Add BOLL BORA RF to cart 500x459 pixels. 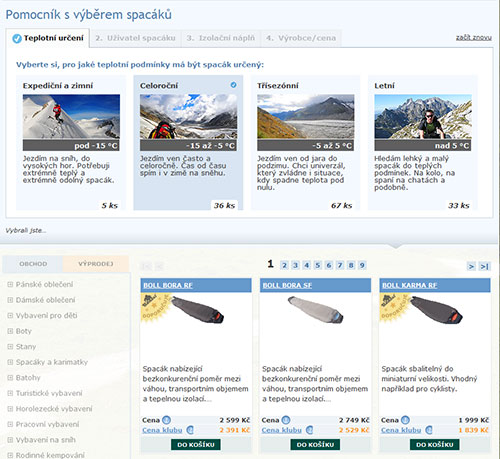tap(196, 445)
